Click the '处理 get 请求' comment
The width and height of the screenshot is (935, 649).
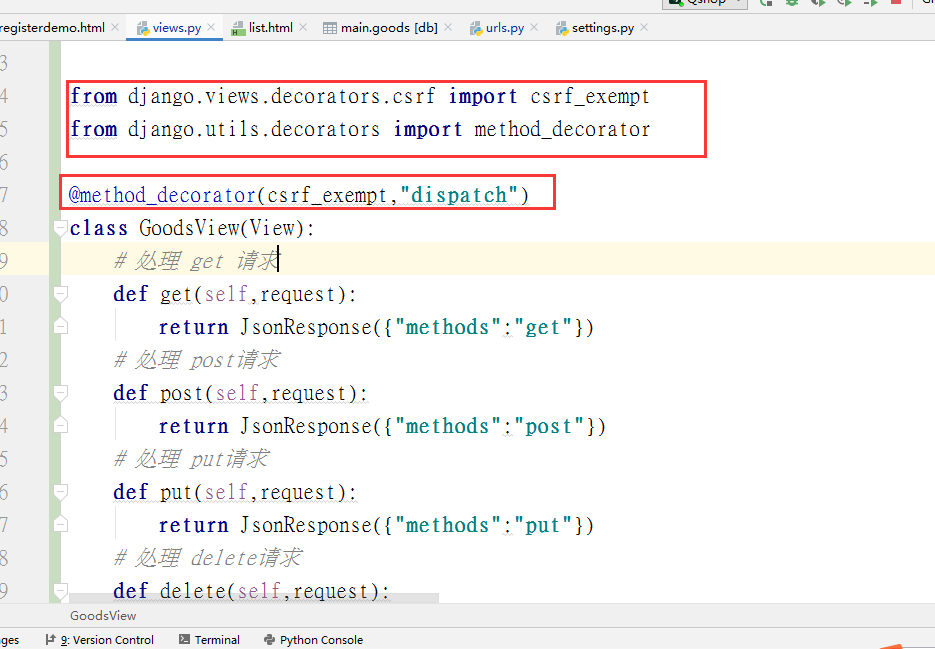[x=196, y=261]
